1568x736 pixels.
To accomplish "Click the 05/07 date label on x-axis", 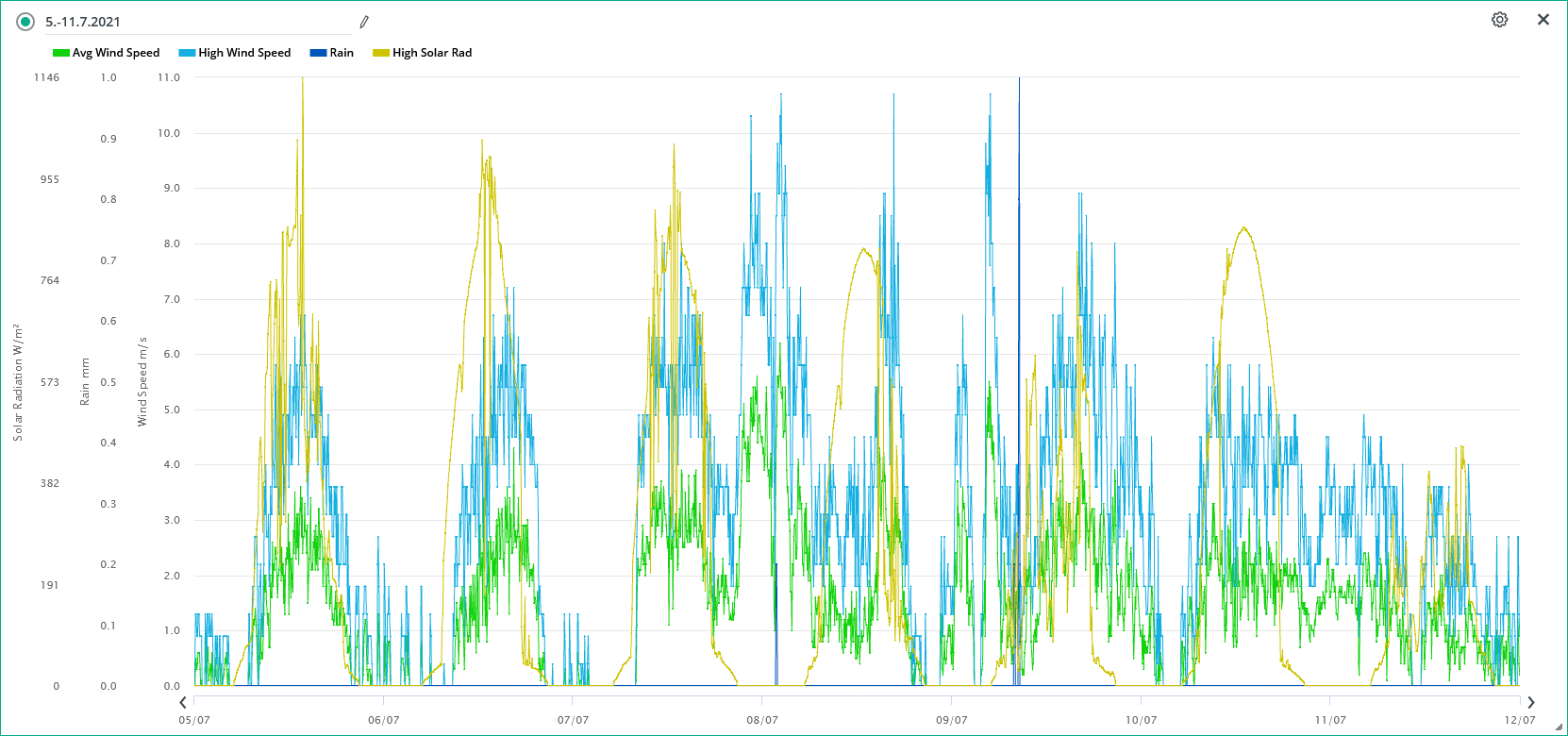I will 194,720.
